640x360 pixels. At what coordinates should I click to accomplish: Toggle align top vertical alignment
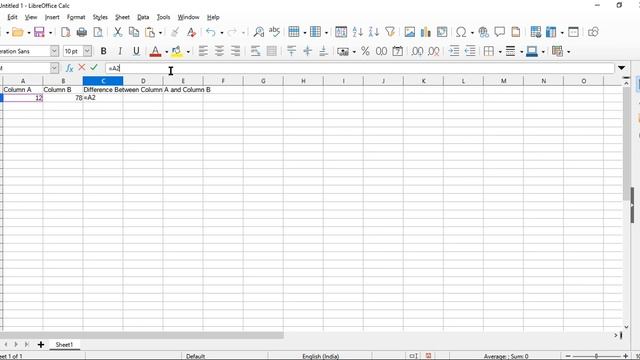pos(291,51)
